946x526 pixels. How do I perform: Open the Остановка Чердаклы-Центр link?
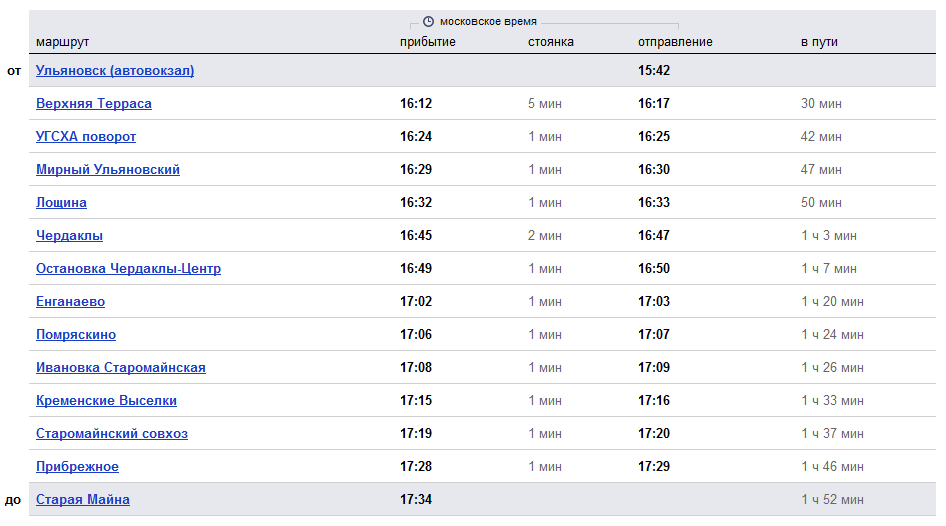coord(128,268)
